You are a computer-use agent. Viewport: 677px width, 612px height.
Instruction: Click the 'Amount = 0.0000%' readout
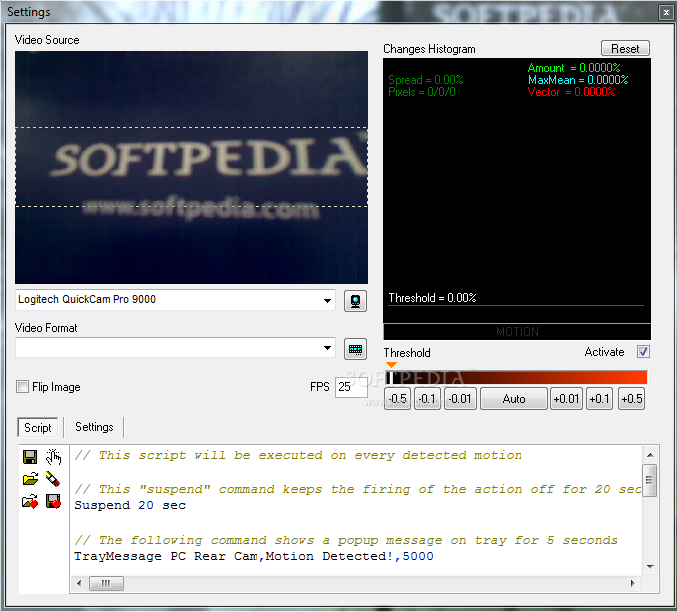(x=574, y=68)
